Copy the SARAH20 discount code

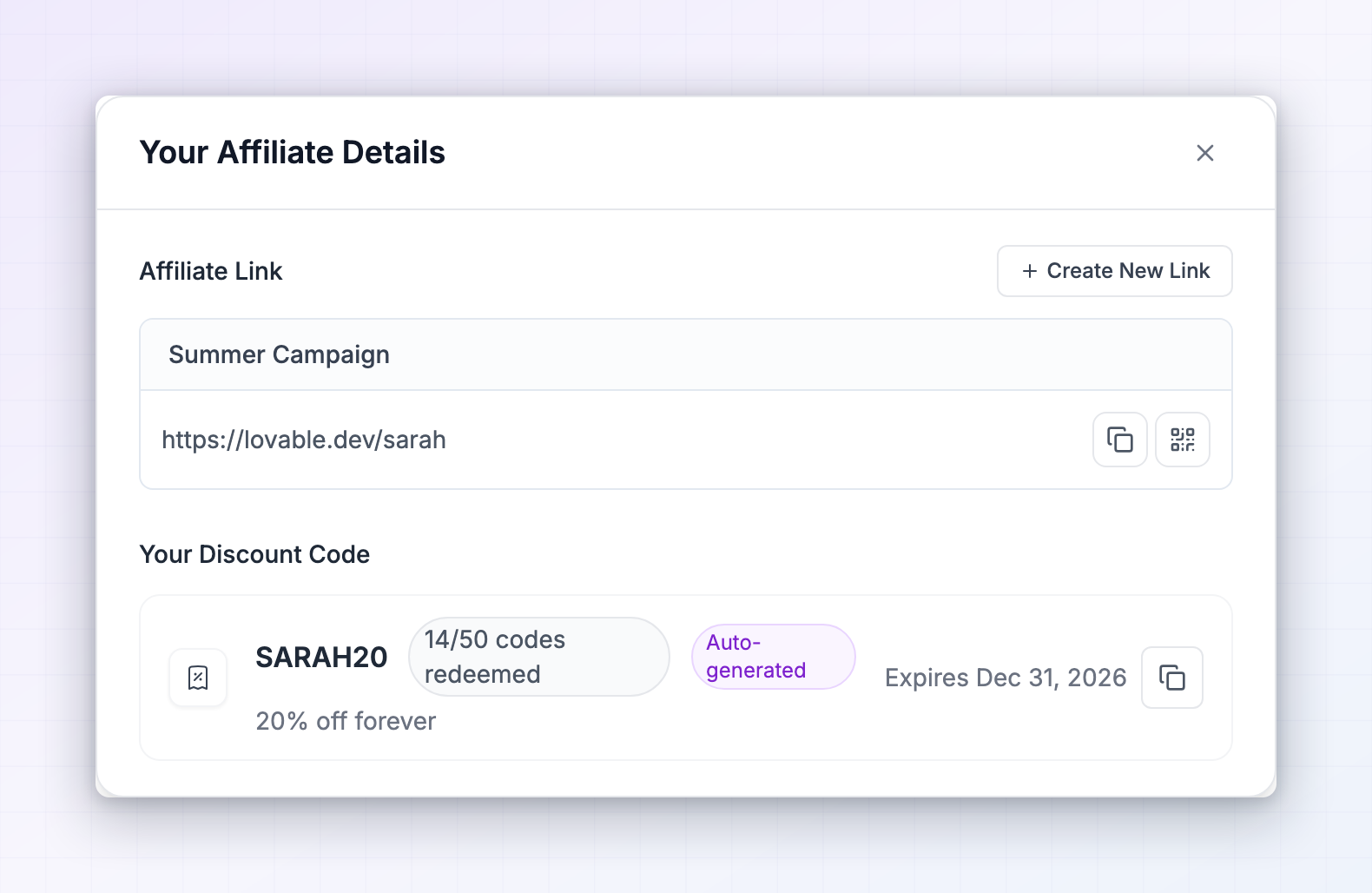[x=1172, y=678]
